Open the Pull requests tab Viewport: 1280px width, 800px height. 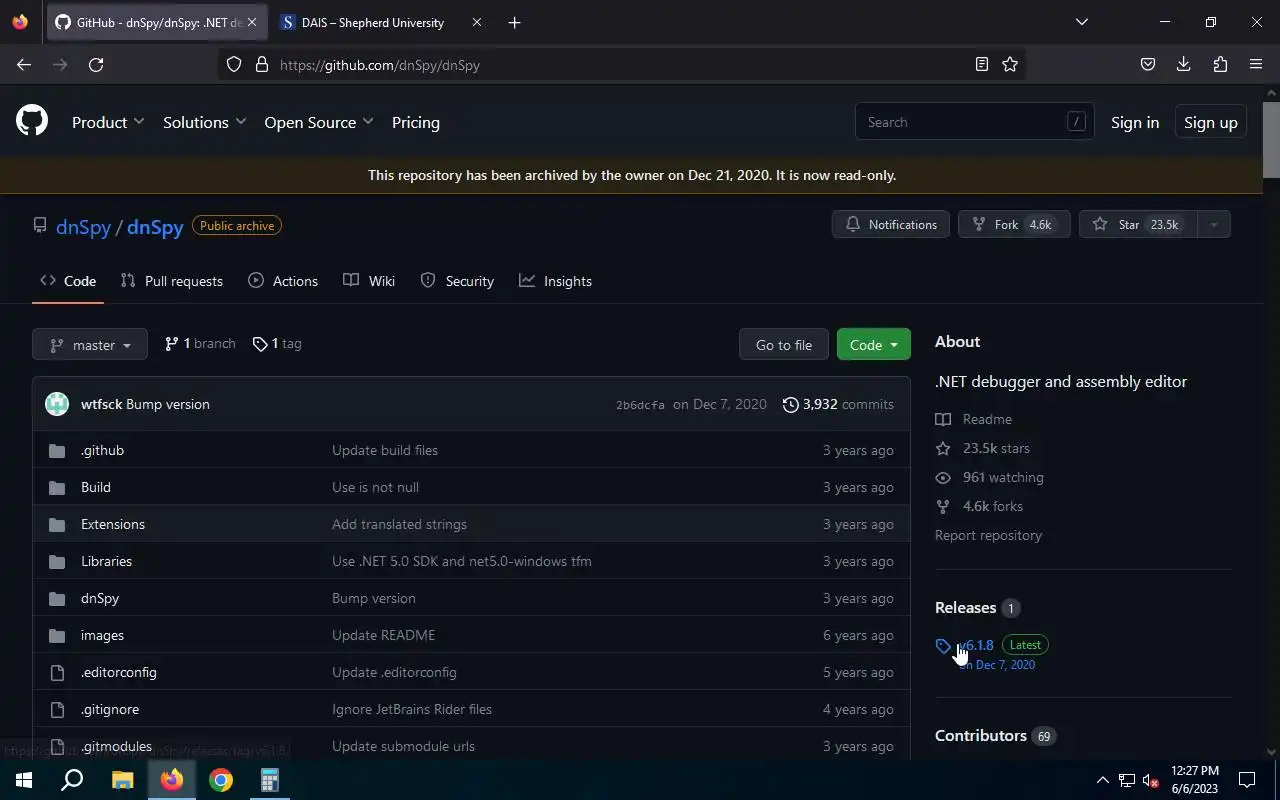click(x=171, y=281)
